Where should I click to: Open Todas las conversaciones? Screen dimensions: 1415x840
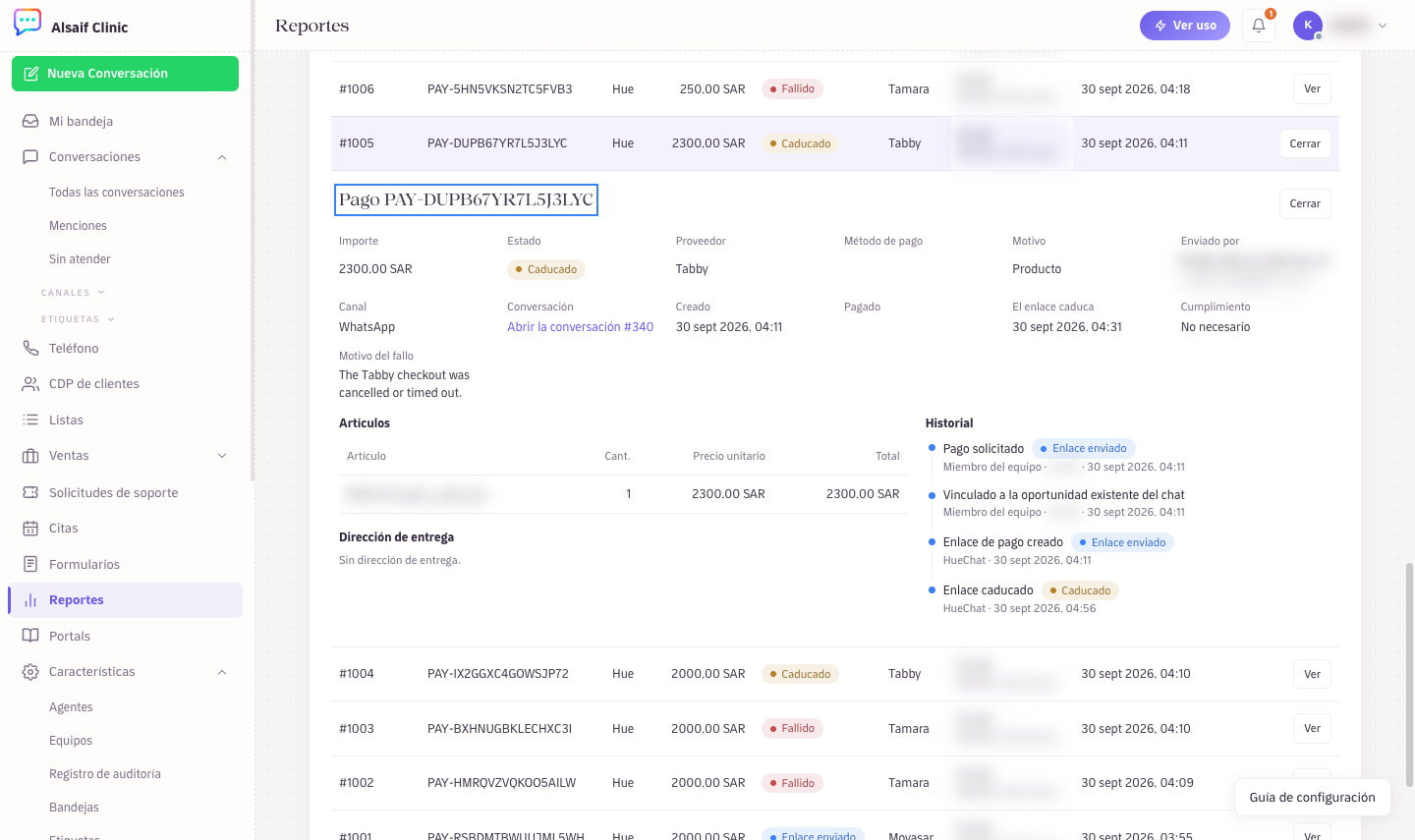tap(117, 193)
